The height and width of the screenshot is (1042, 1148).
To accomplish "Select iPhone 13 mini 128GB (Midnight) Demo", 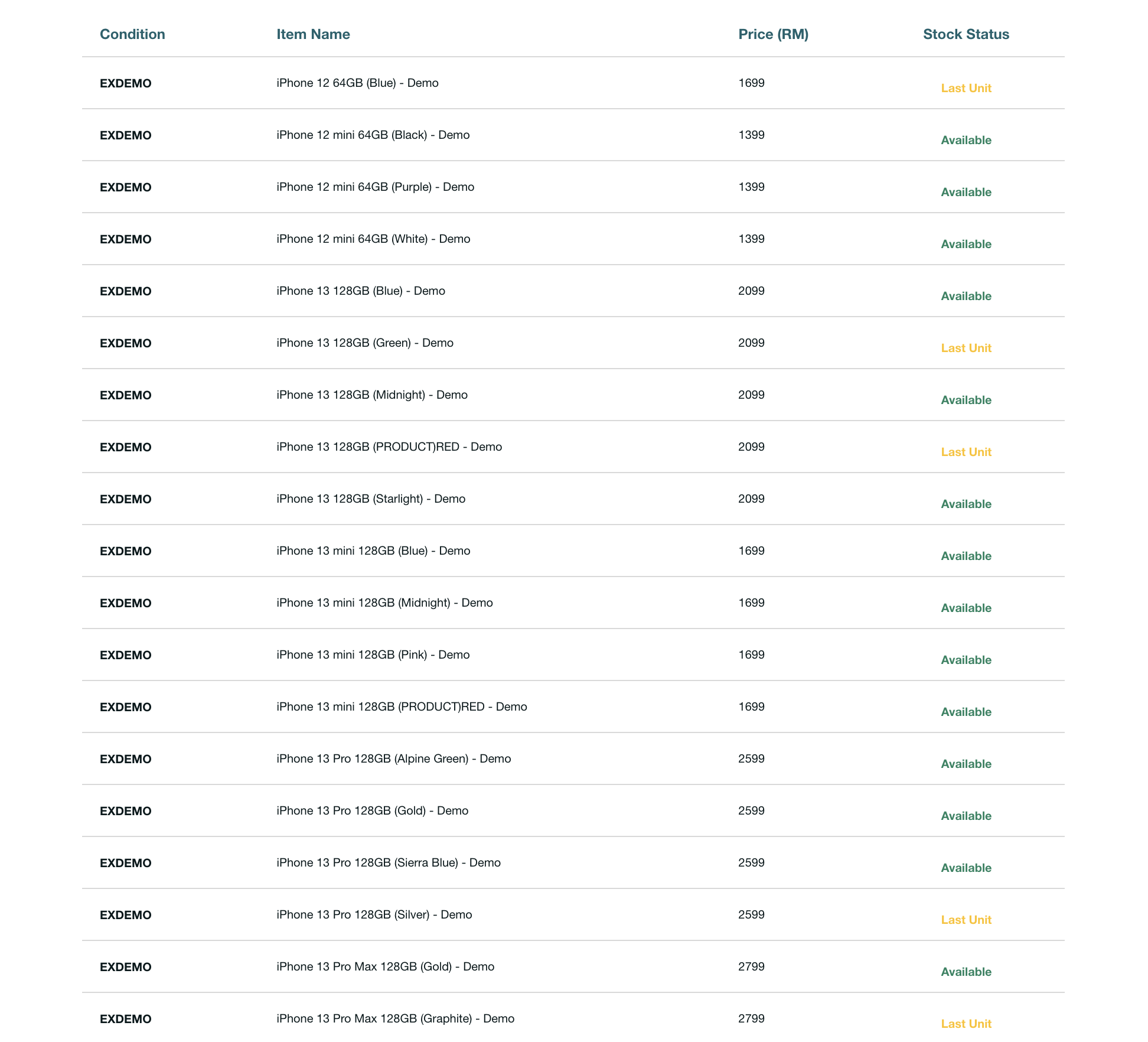I will tap(384, 603).
